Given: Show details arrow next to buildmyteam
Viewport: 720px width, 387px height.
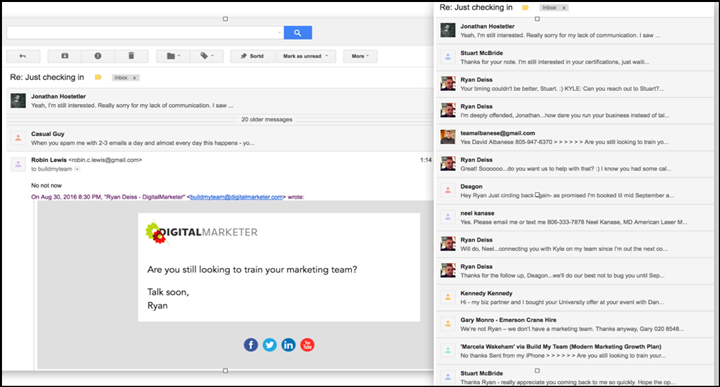Looking at the screenshot, I should pyautogui.click(x=77, y=169).
